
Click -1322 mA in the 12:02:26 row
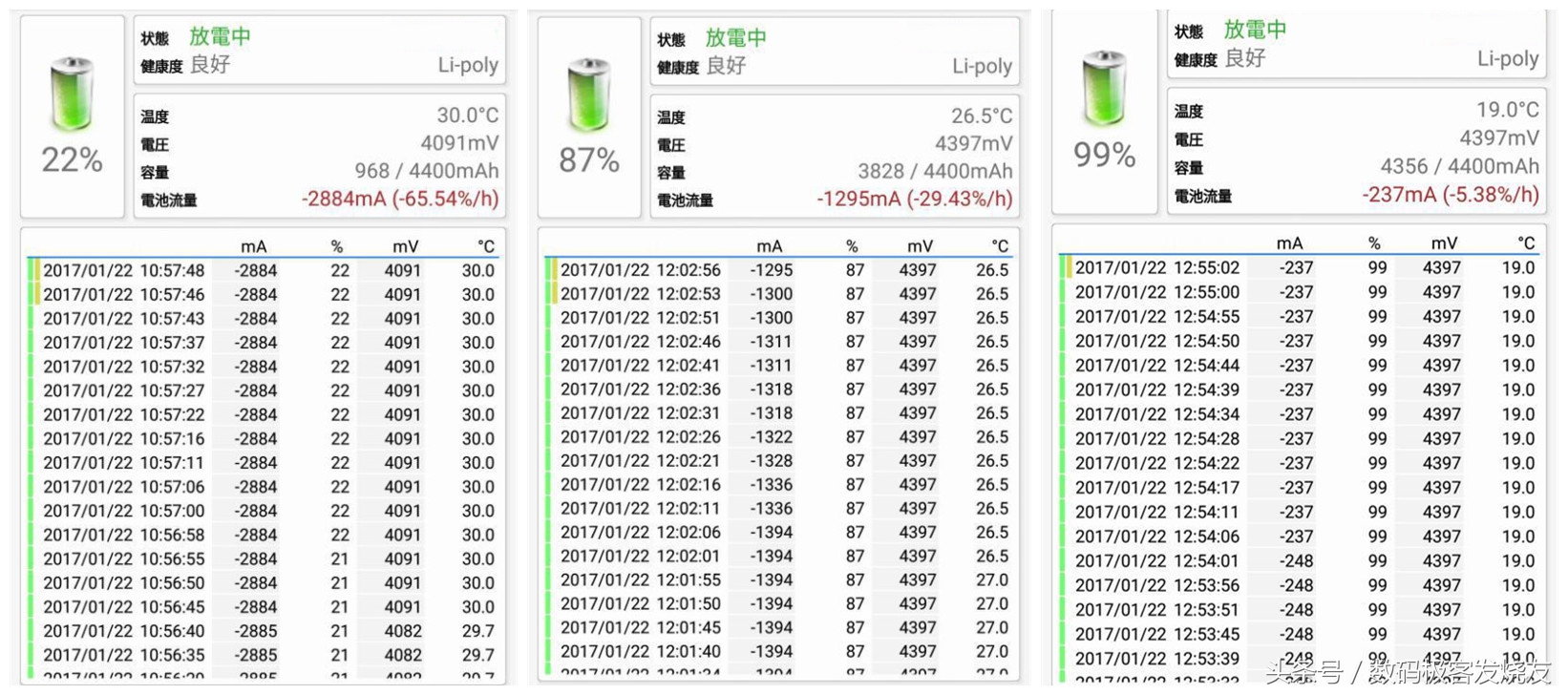click(x=772, y=436)
